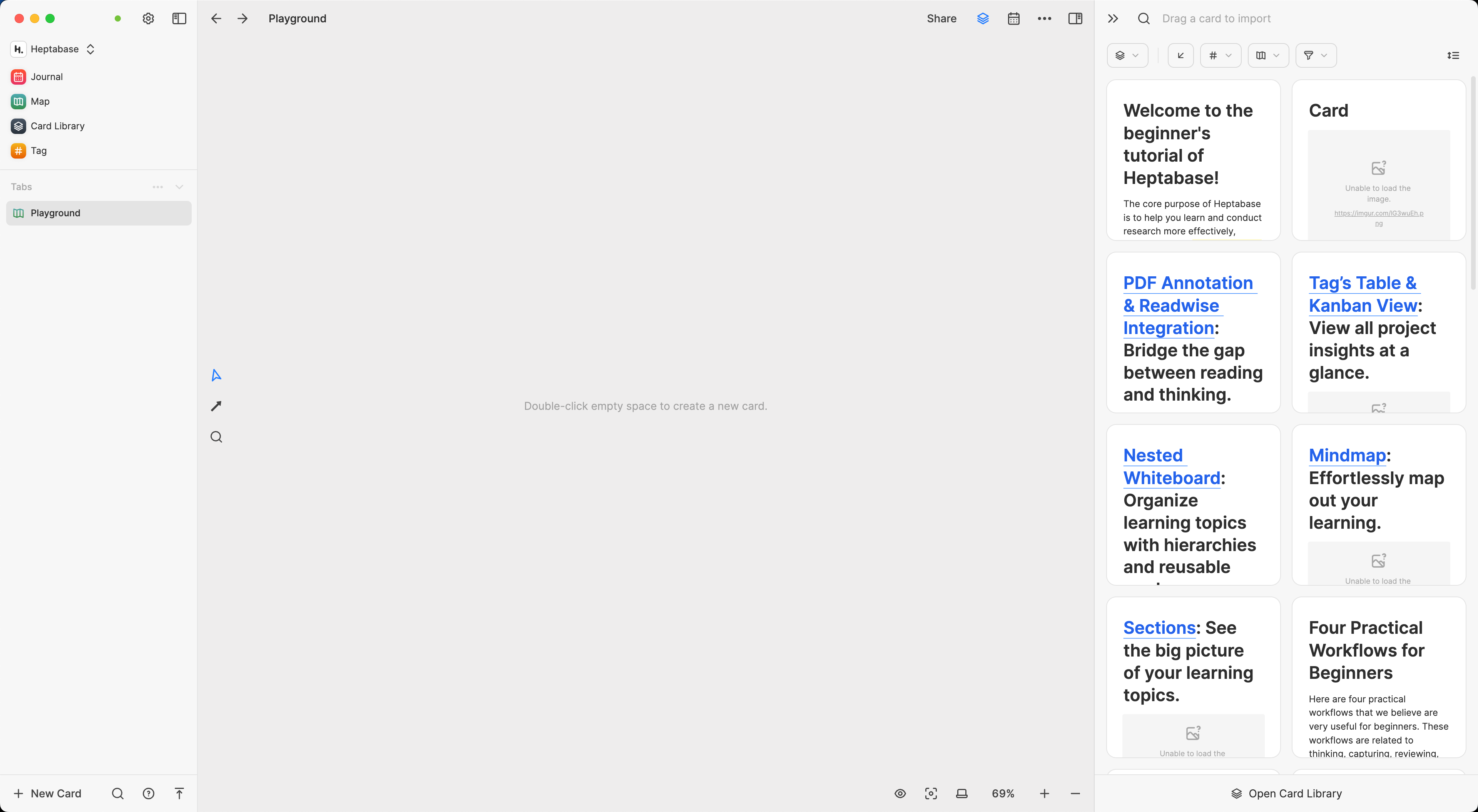Click the import upload arrow icon
The height and width of the screenshot is (812, 1478).
coord(179,793)
